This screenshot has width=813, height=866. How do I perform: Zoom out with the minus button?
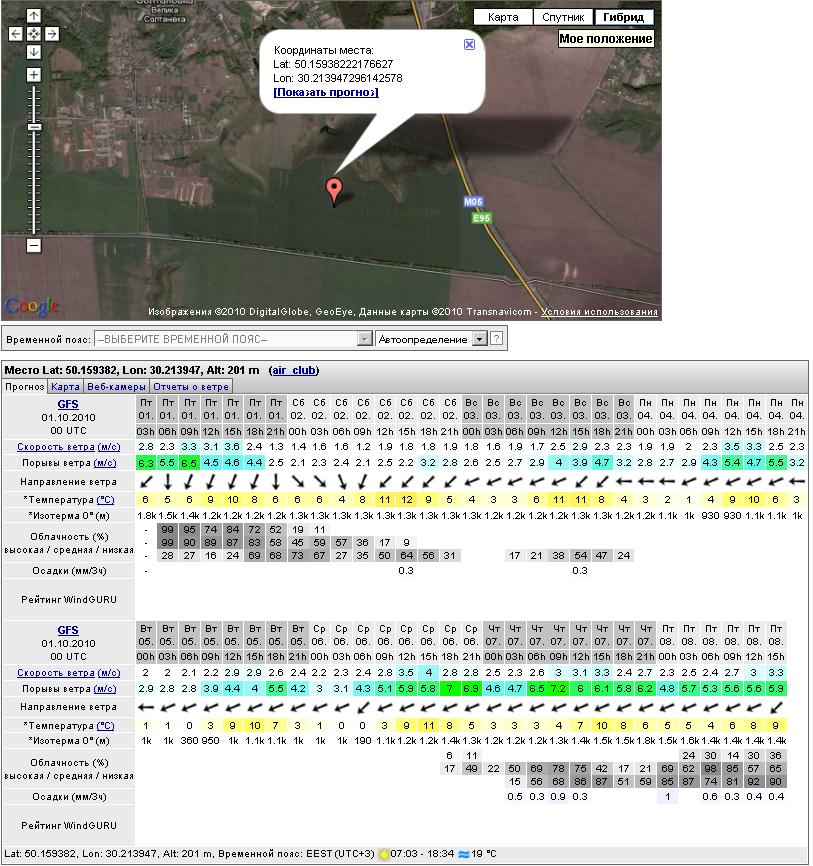pos(33,245)
